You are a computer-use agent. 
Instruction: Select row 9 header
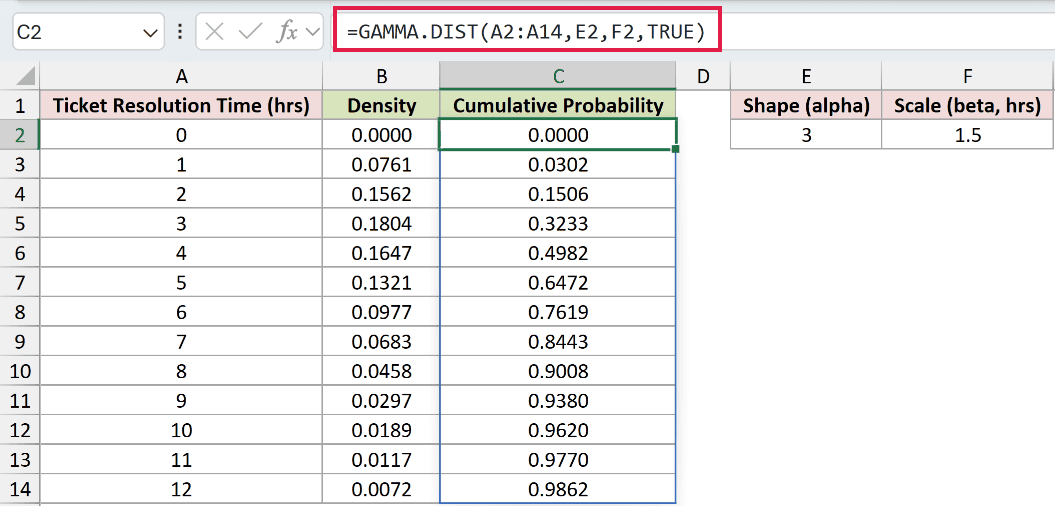20,342
